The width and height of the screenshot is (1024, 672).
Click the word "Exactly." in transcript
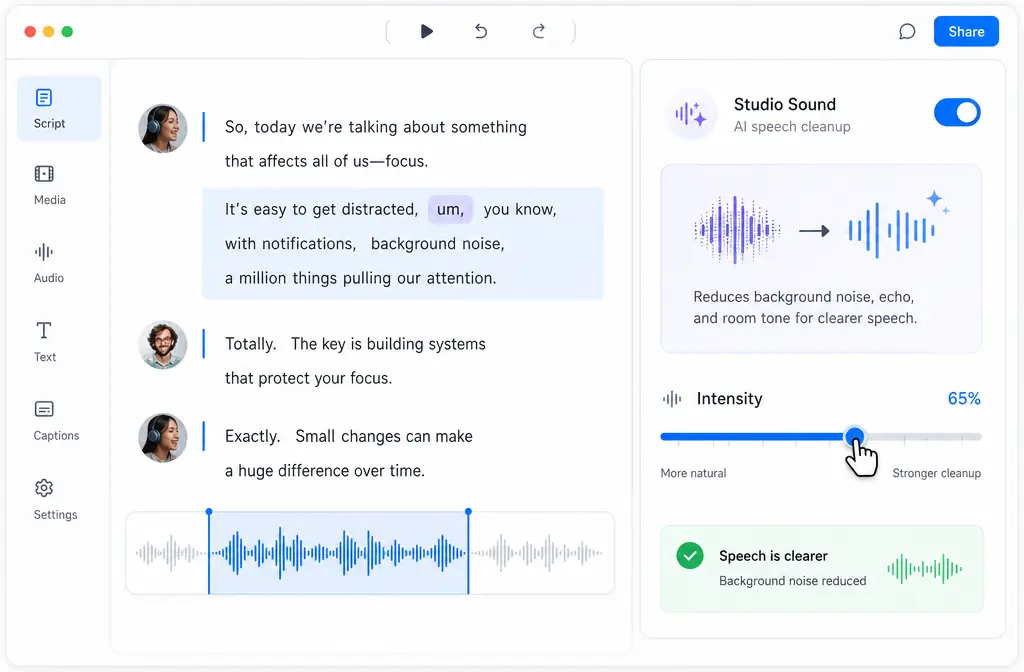click(x=252, y=436)
